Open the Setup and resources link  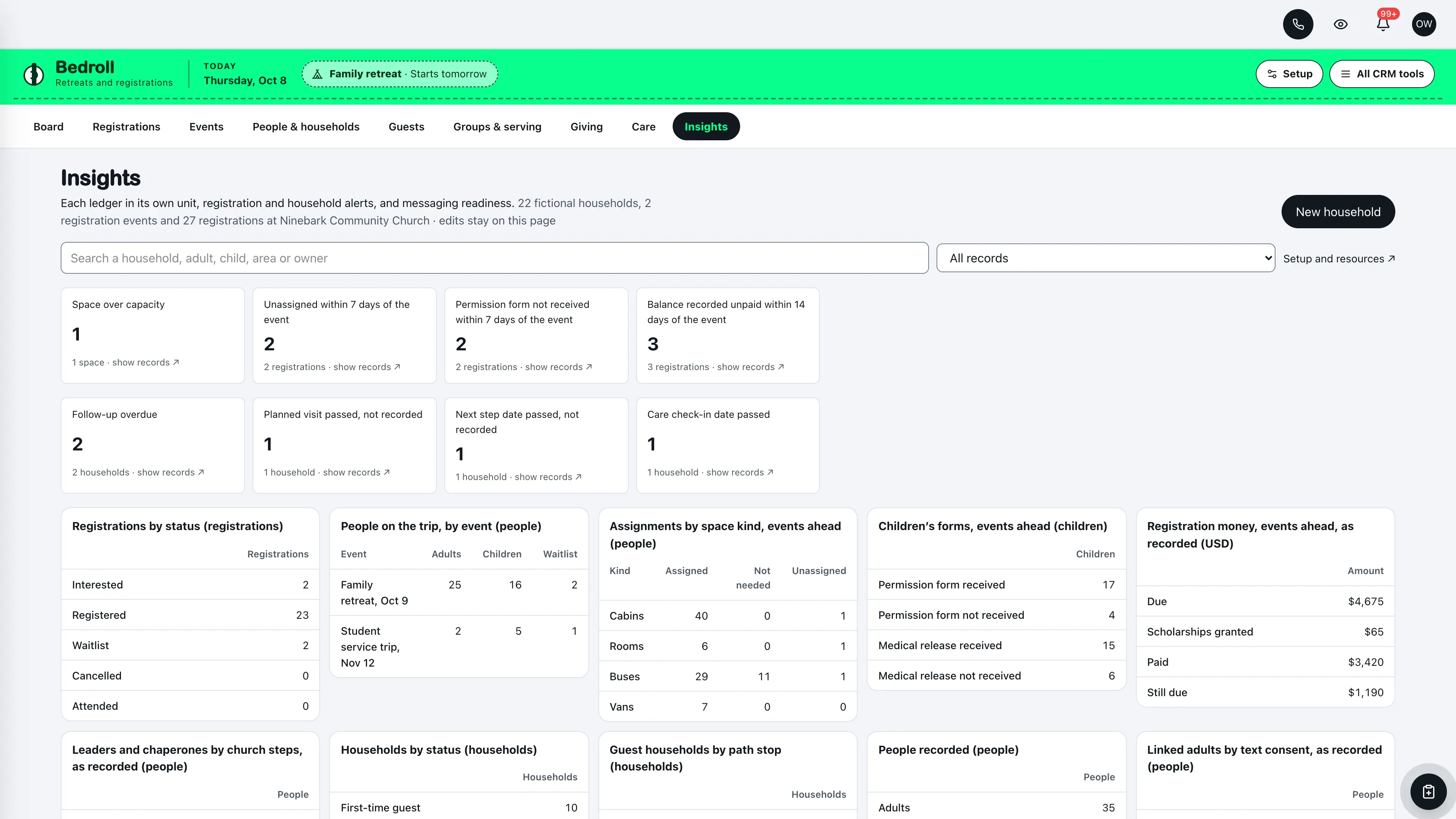click(x=1339, y=259)
